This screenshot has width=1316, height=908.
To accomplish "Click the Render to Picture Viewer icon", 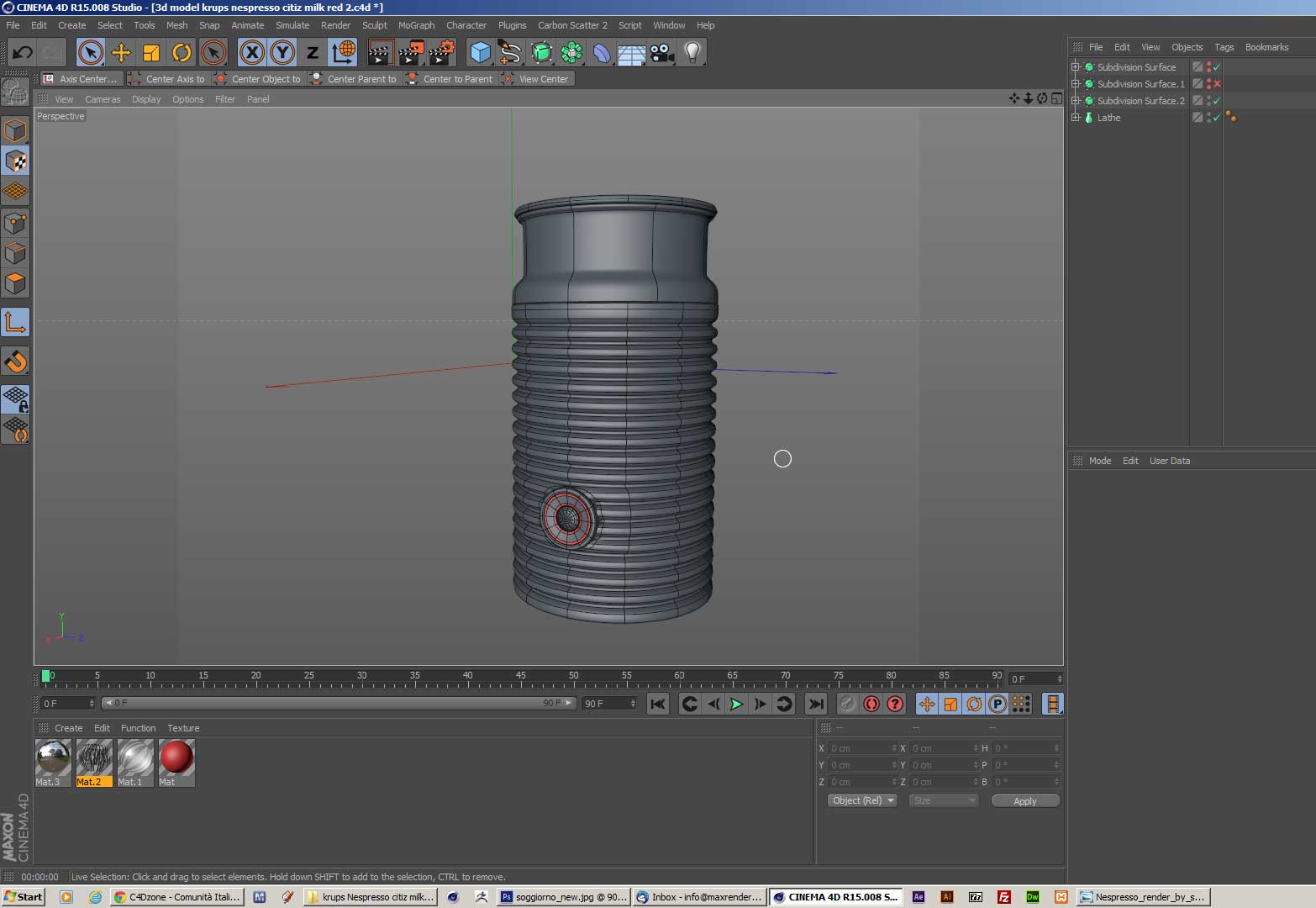I will [x=410, y=53].
